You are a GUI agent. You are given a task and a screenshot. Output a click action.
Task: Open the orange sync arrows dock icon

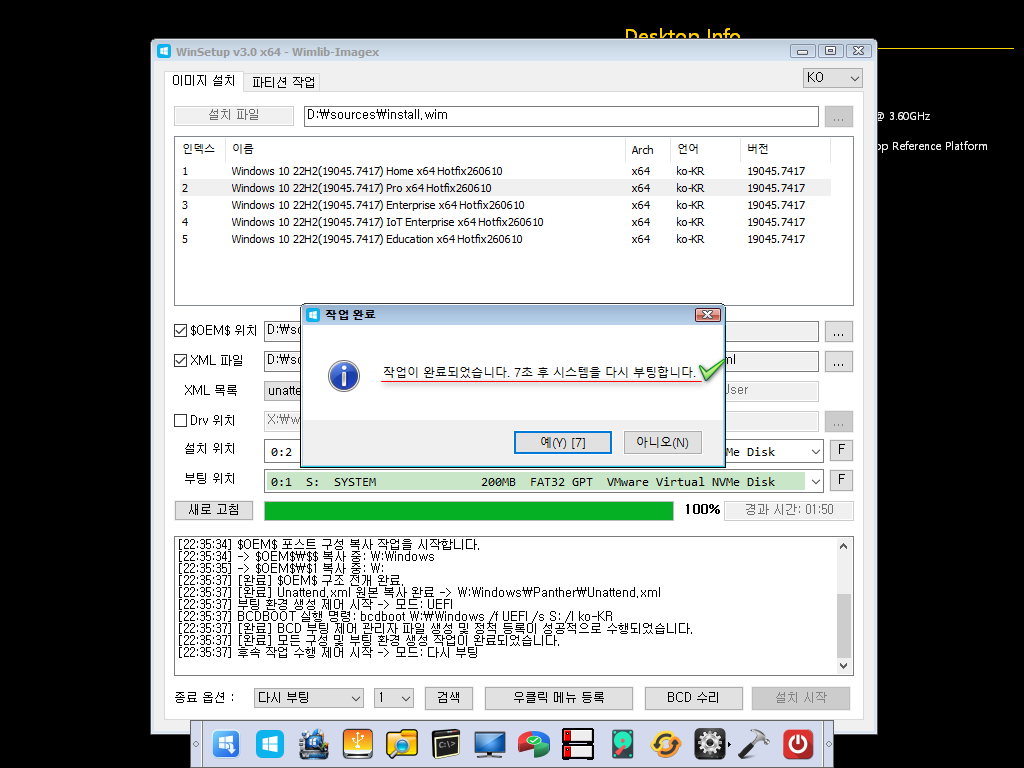666,743
